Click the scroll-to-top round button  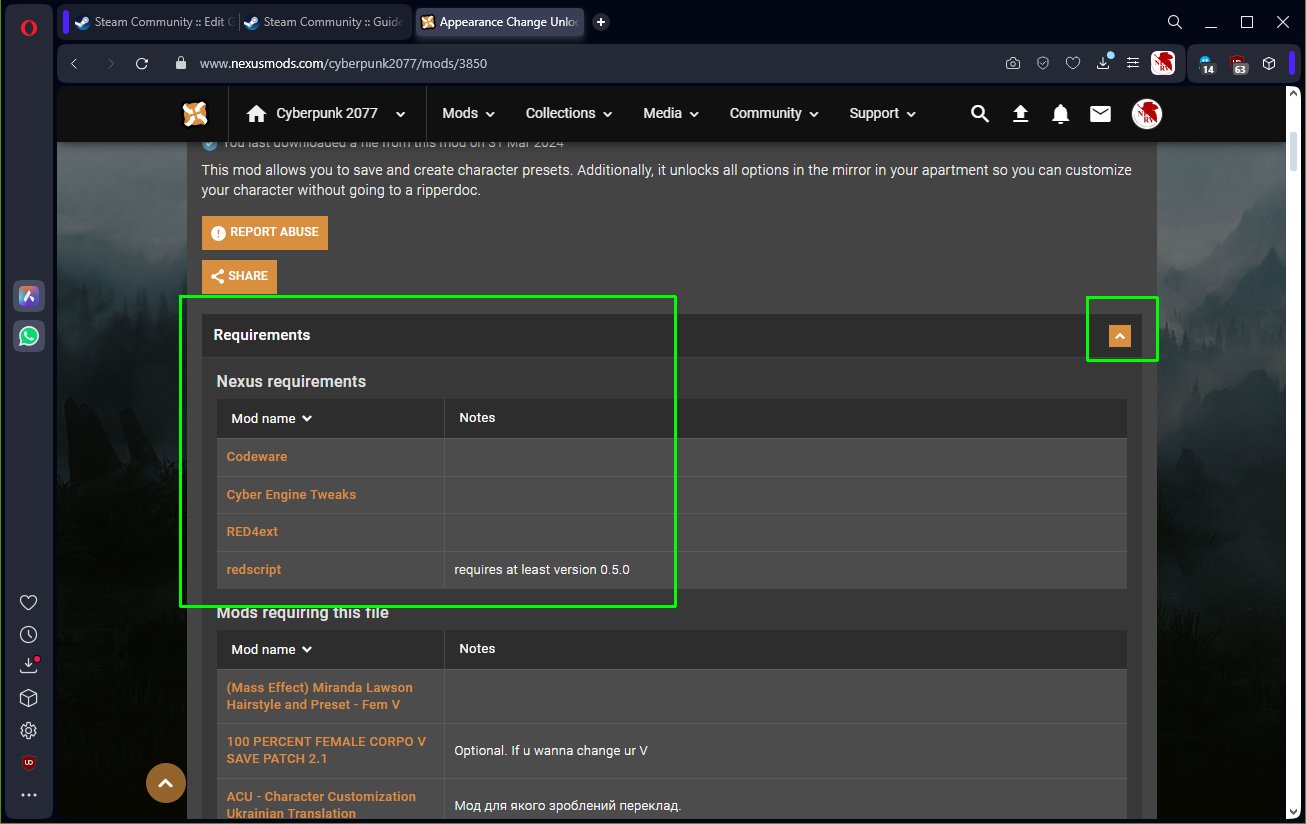166,783
